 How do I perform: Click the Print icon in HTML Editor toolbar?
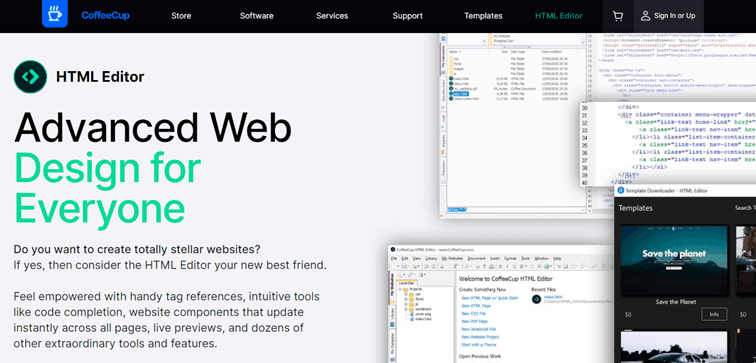pyautogui.click(x=492, y=267)
